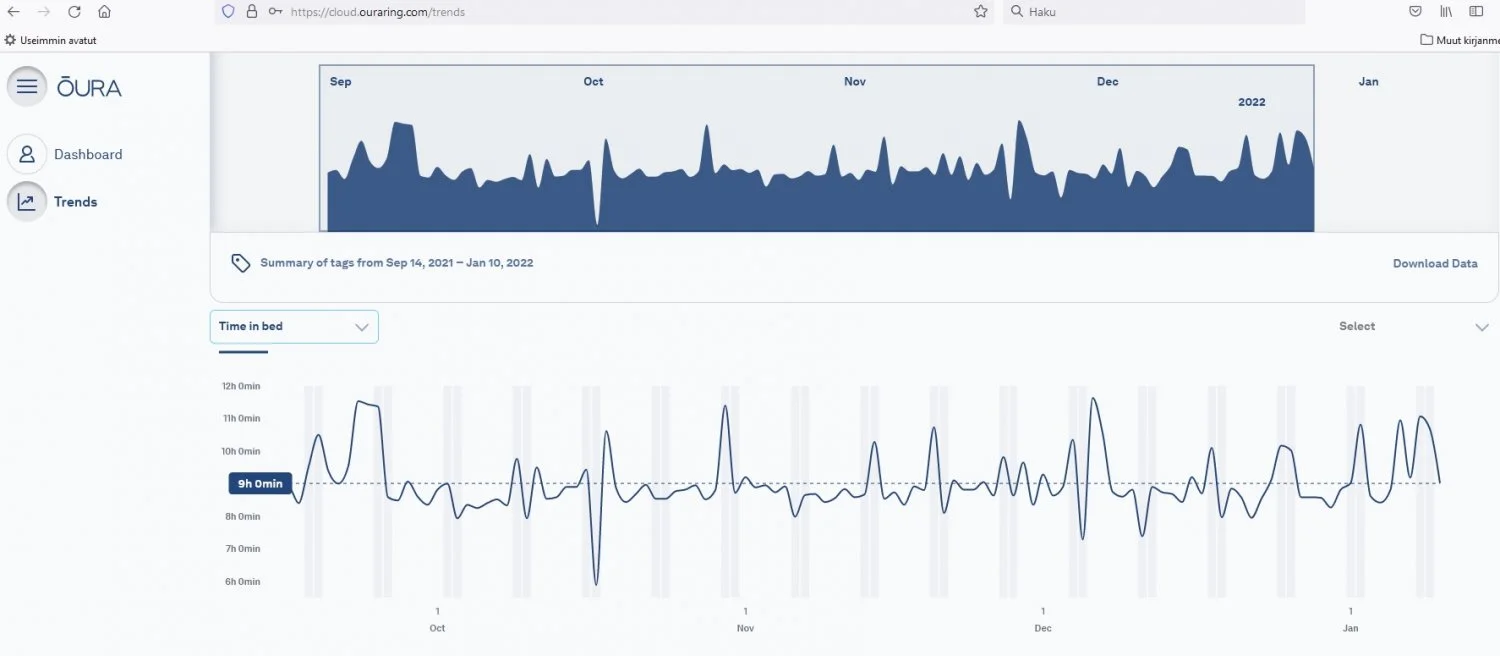The width and height of the screenshot is (1500, 656).
Task: Bookmark this page with the star icon
Action: tap(981, 12)
